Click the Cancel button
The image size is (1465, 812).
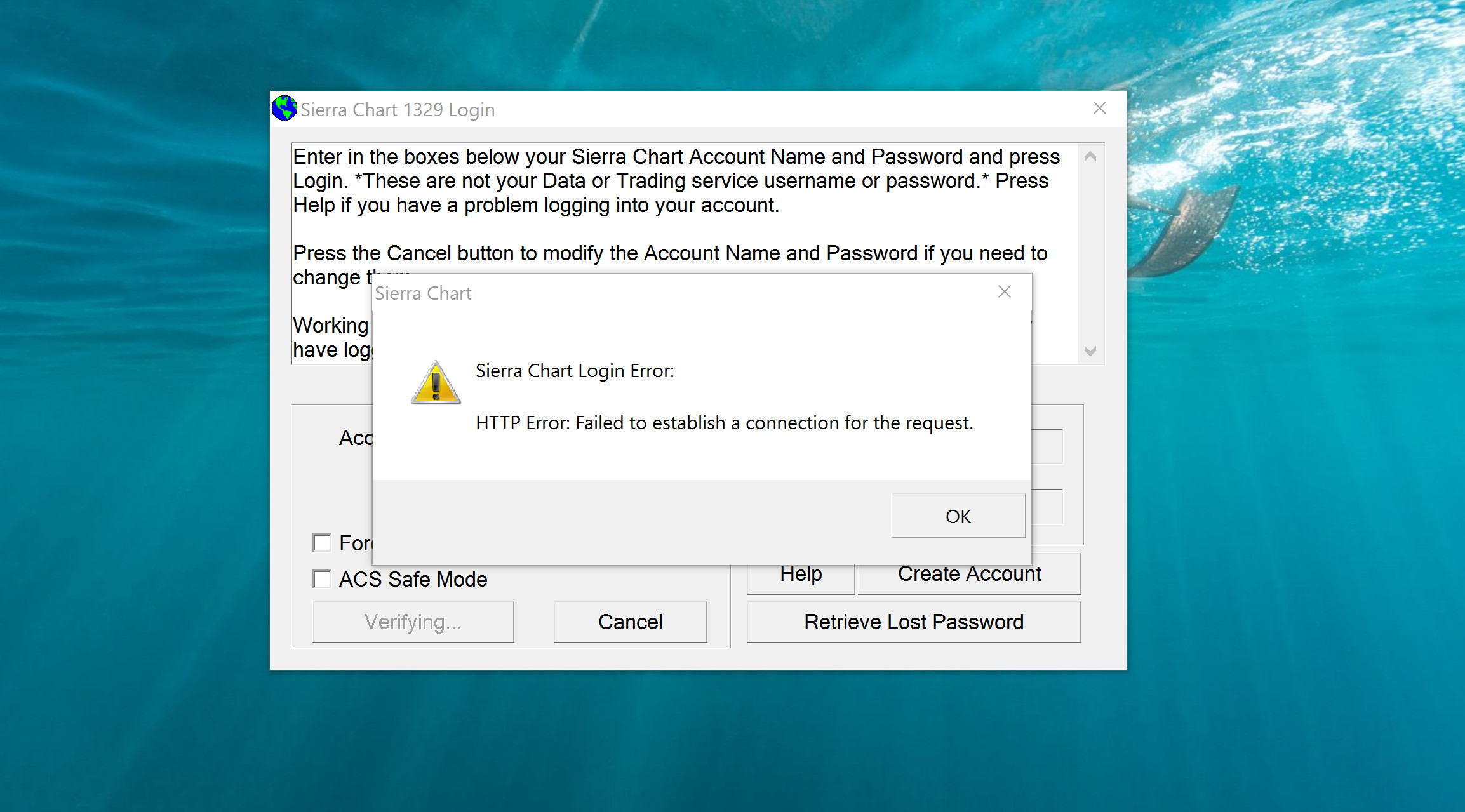(630, 622)
